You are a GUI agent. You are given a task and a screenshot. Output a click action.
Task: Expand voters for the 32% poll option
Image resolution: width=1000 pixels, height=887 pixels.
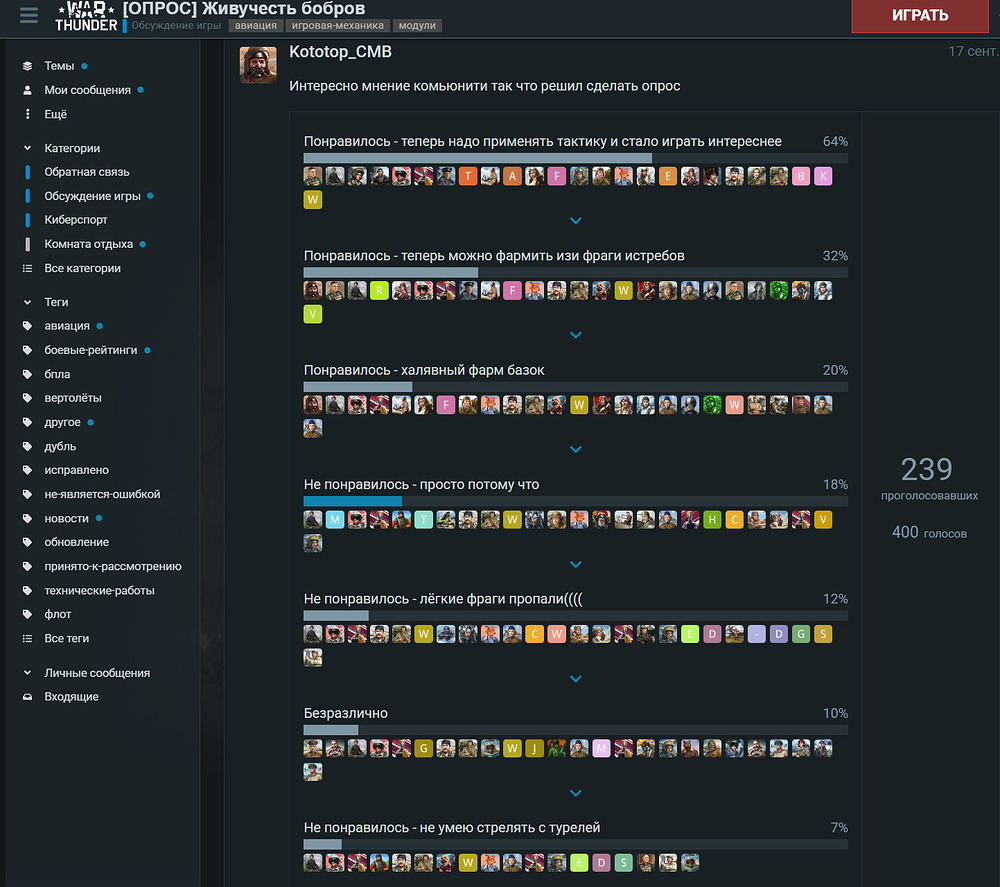click(575, 335)
